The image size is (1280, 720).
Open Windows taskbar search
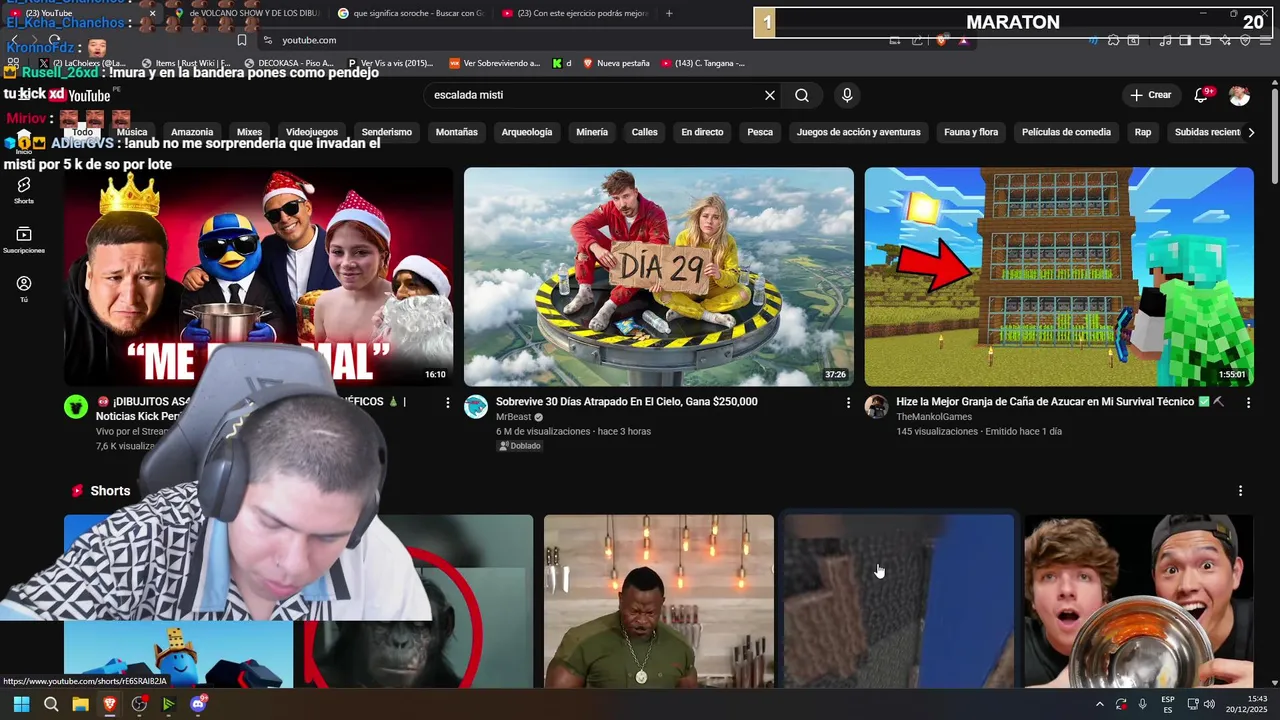(51, 704)
